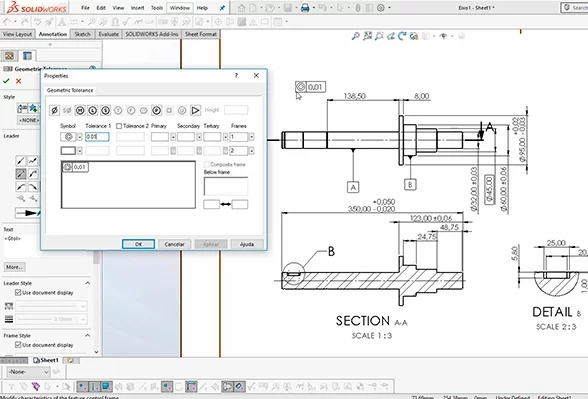This screenshot has height=399, width=588.
Task: Open the Insert menu
Action: [138, 8]
